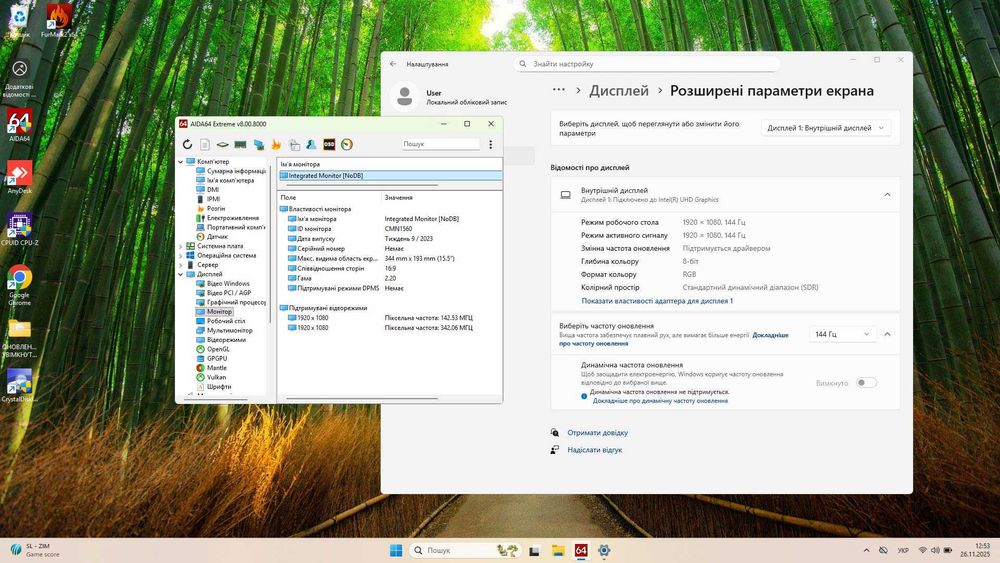
Task: Open the OpenGL tree item
Action: click(x=213, y=349)
